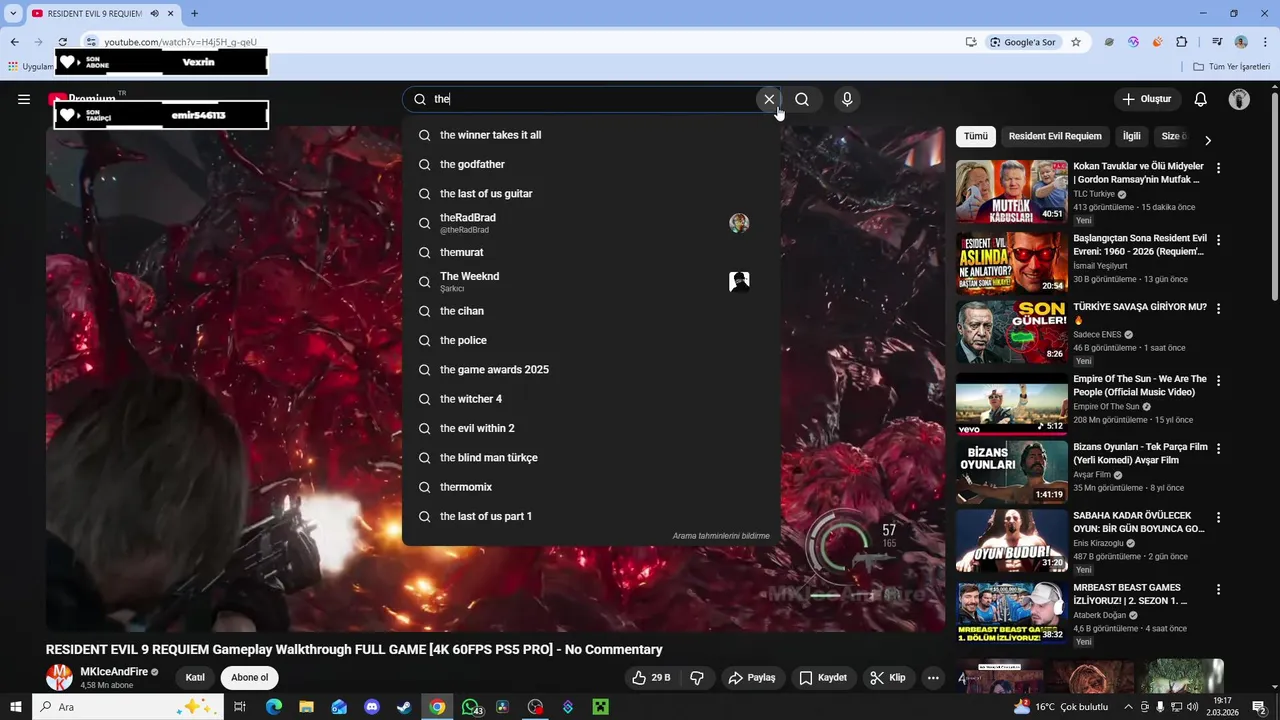Go back with the browser back arrow

pos(14,42)
